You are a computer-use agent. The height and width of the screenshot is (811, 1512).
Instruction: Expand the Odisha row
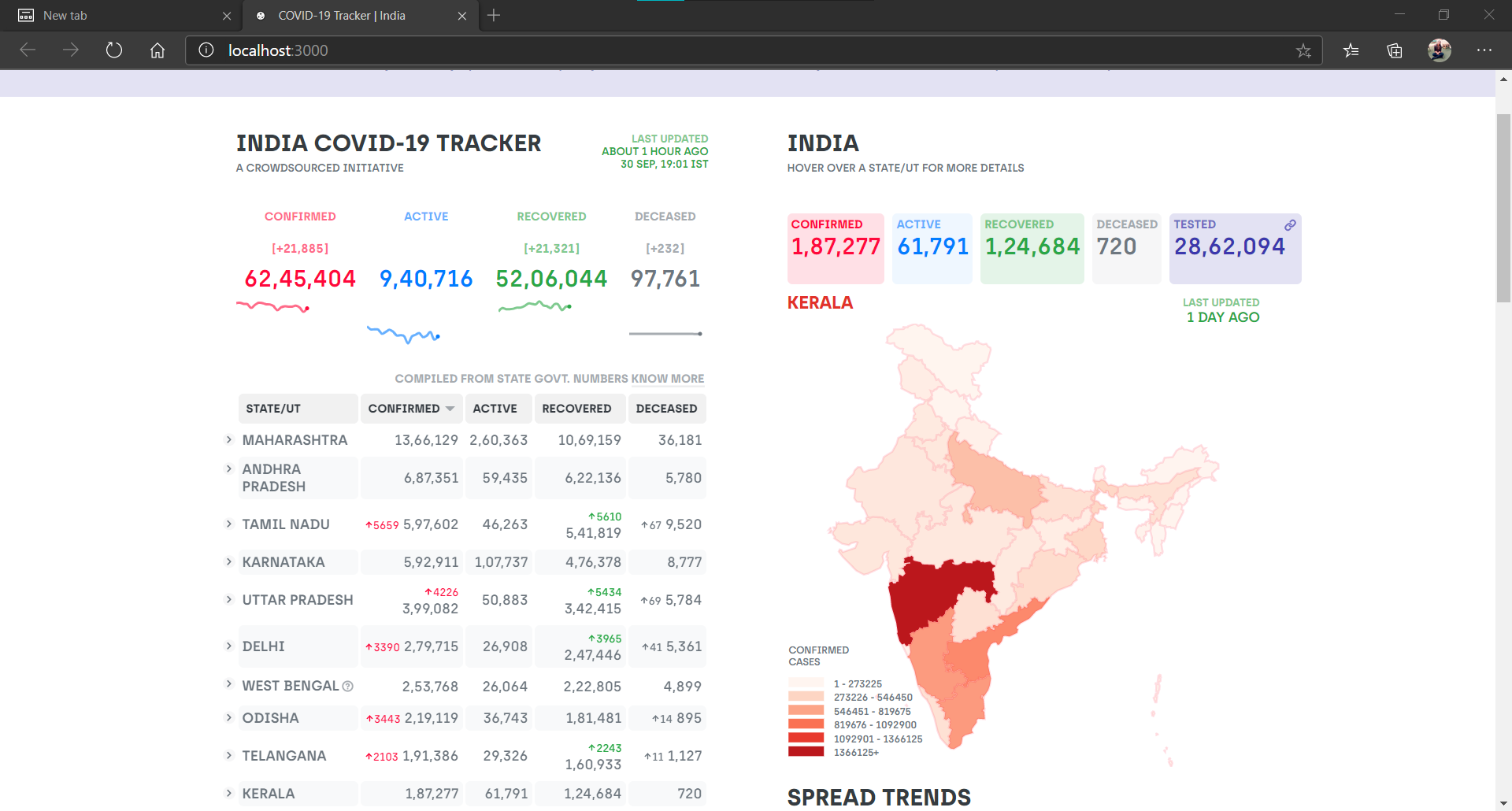point(229,717)
